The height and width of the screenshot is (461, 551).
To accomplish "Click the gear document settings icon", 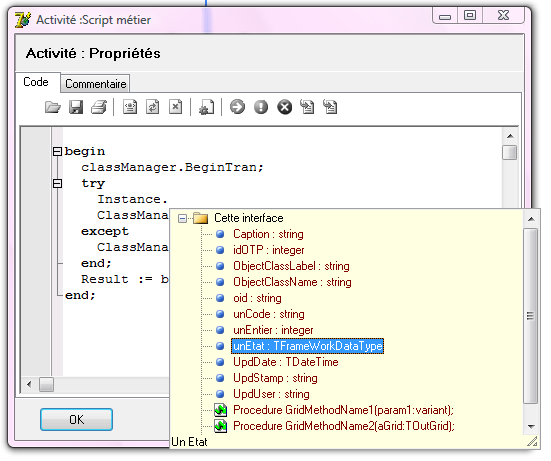I will [207, 107].
